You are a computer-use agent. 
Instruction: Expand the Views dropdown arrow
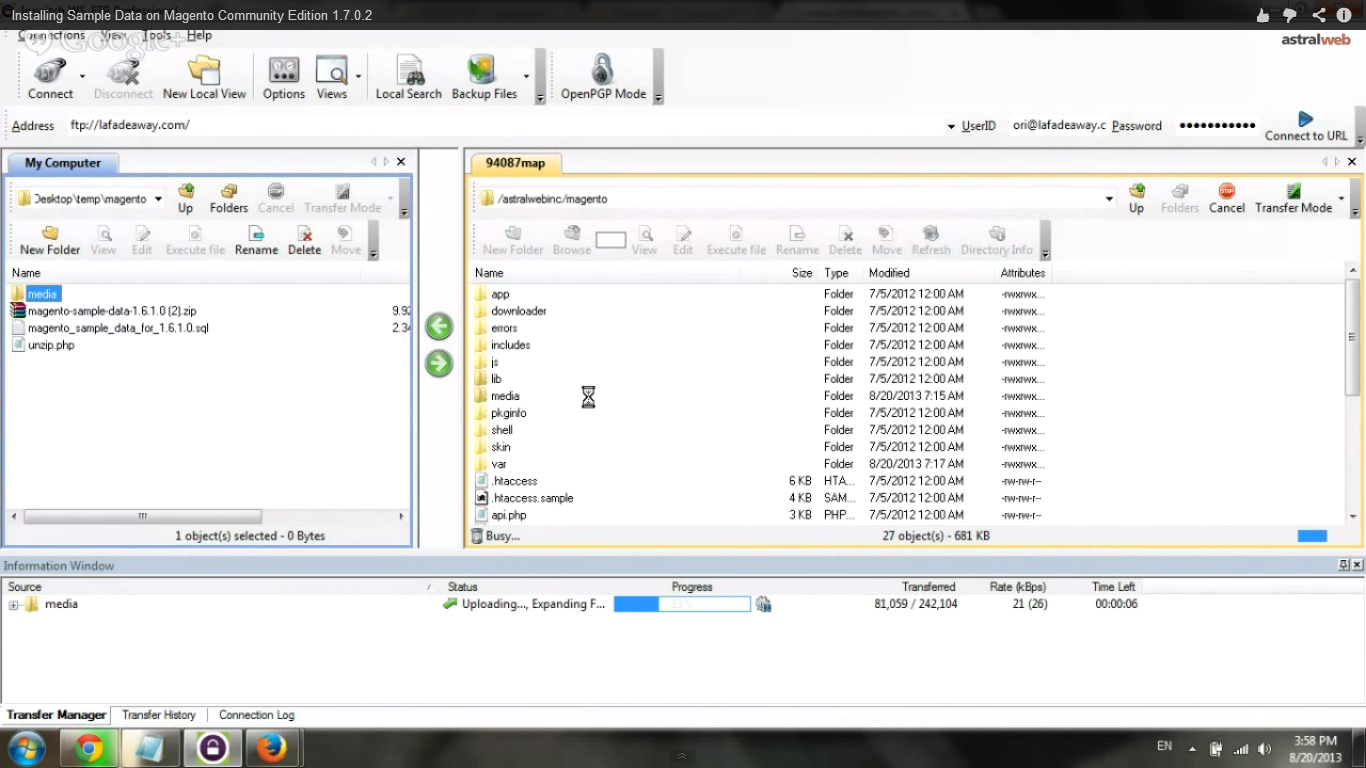tap(358, 75)
